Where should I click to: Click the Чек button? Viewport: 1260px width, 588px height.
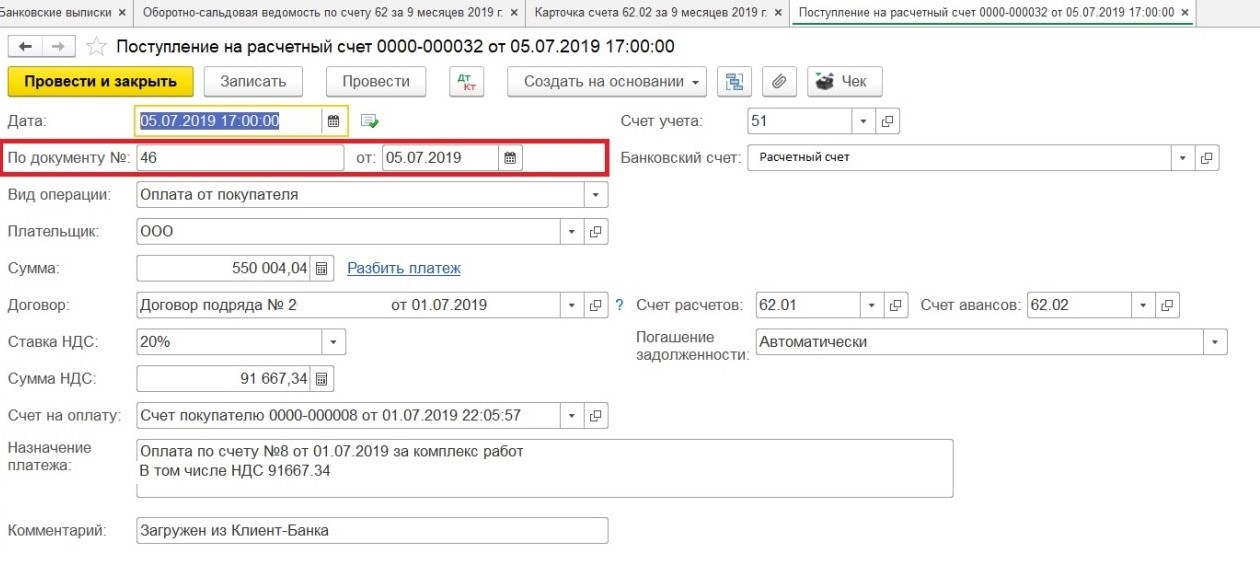click(x=844, y=82)
